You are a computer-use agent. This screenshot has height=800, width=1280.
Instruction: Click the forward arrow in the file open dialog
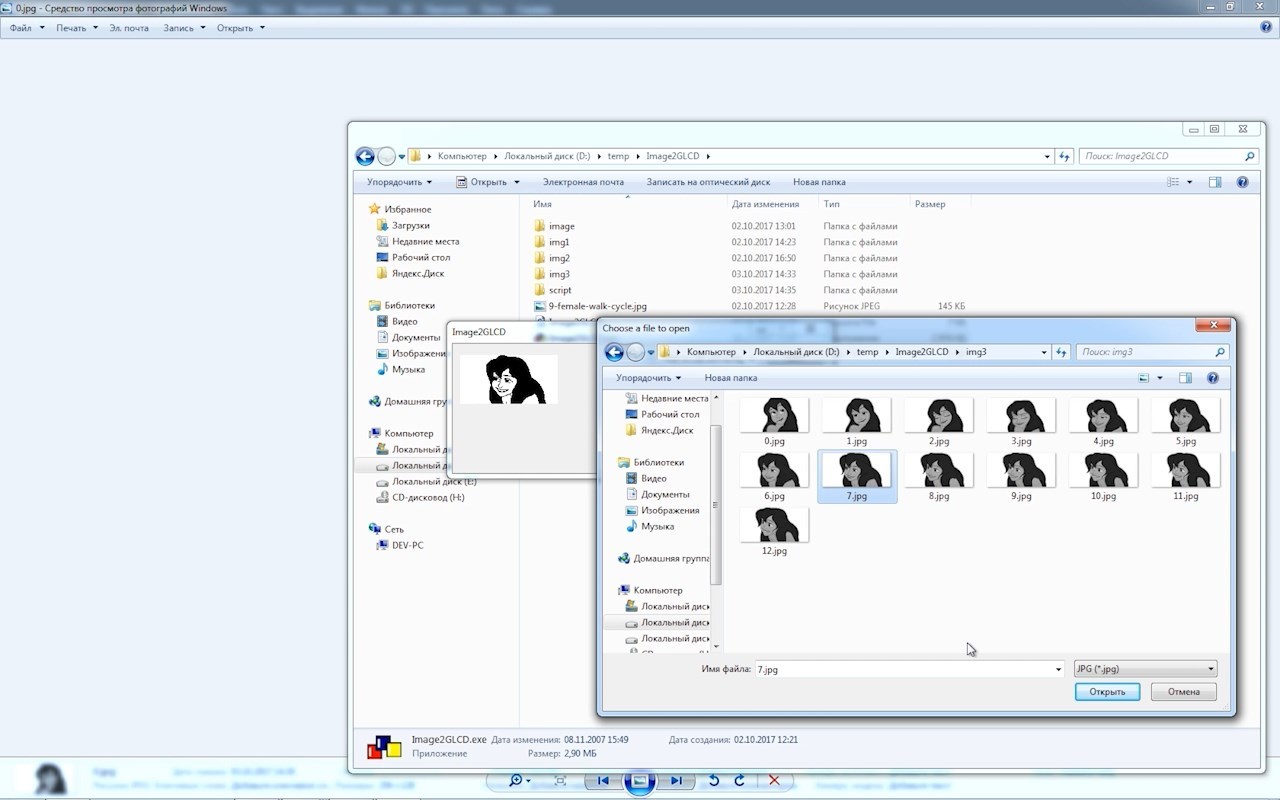(635, 352)
